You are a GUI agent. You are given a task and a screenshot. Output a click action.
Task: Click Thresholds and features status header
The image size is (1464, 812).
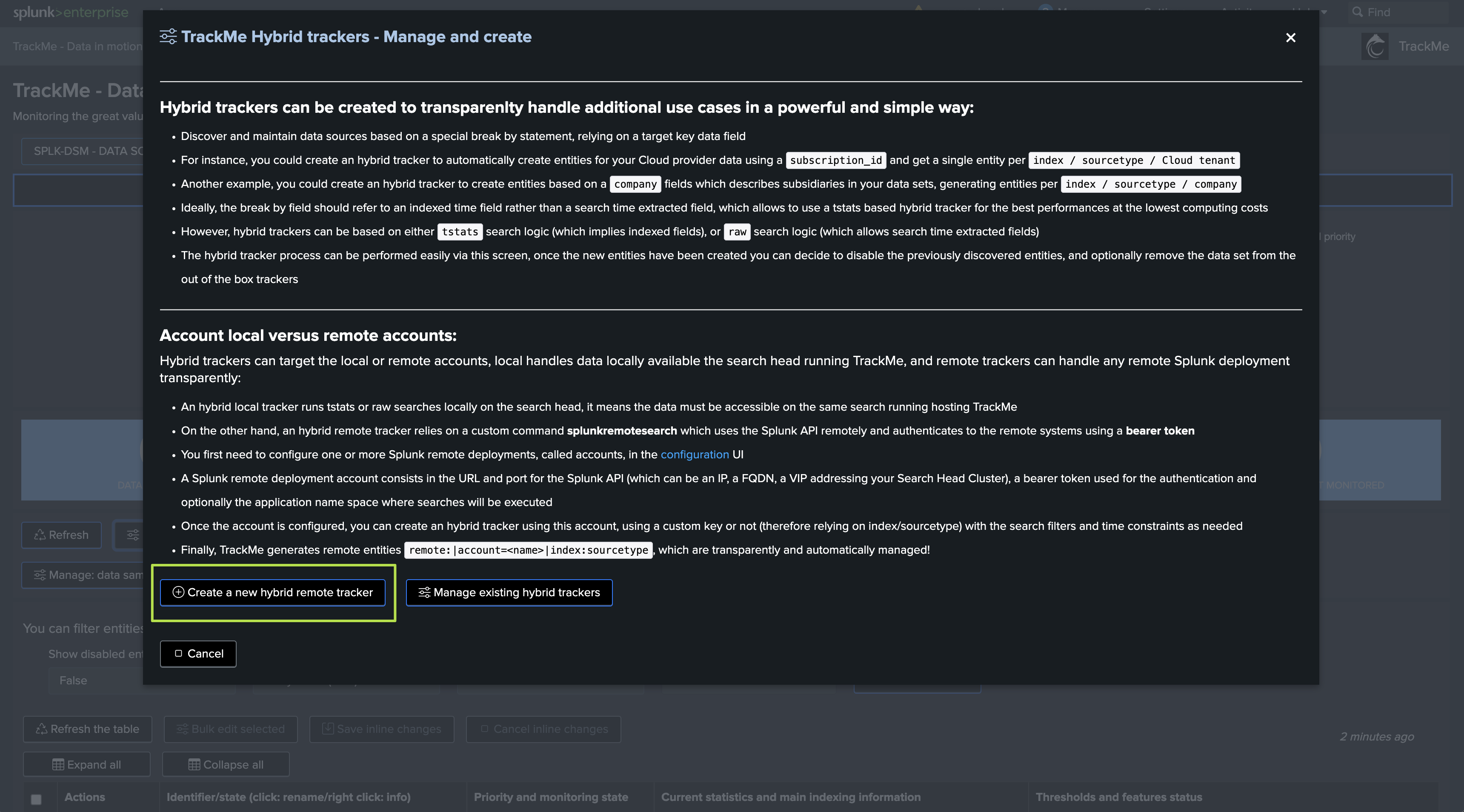(1118, 797)
